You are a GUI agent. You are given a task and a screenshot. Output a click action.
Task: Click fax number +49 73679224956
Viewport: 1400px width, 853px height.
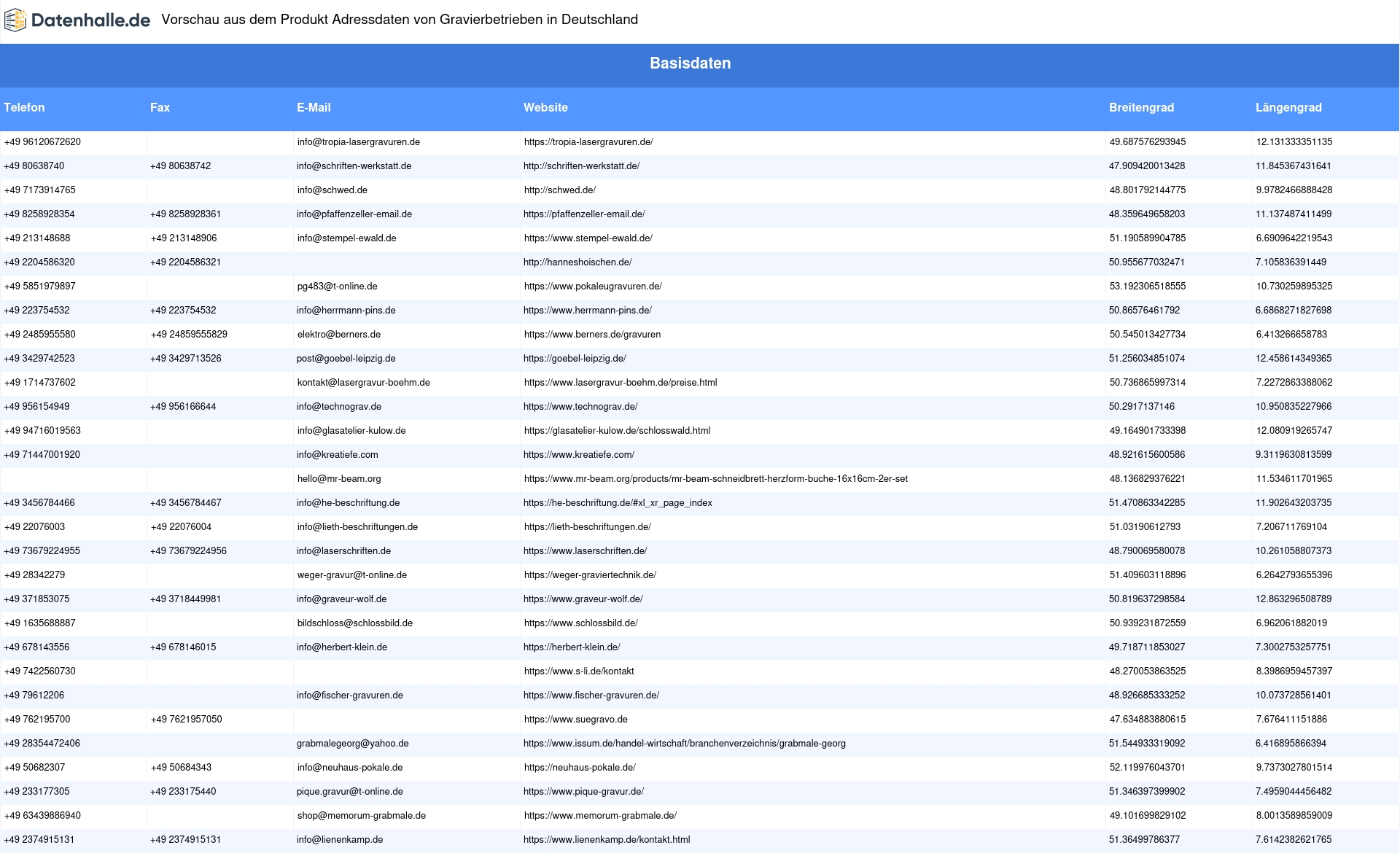188,551
